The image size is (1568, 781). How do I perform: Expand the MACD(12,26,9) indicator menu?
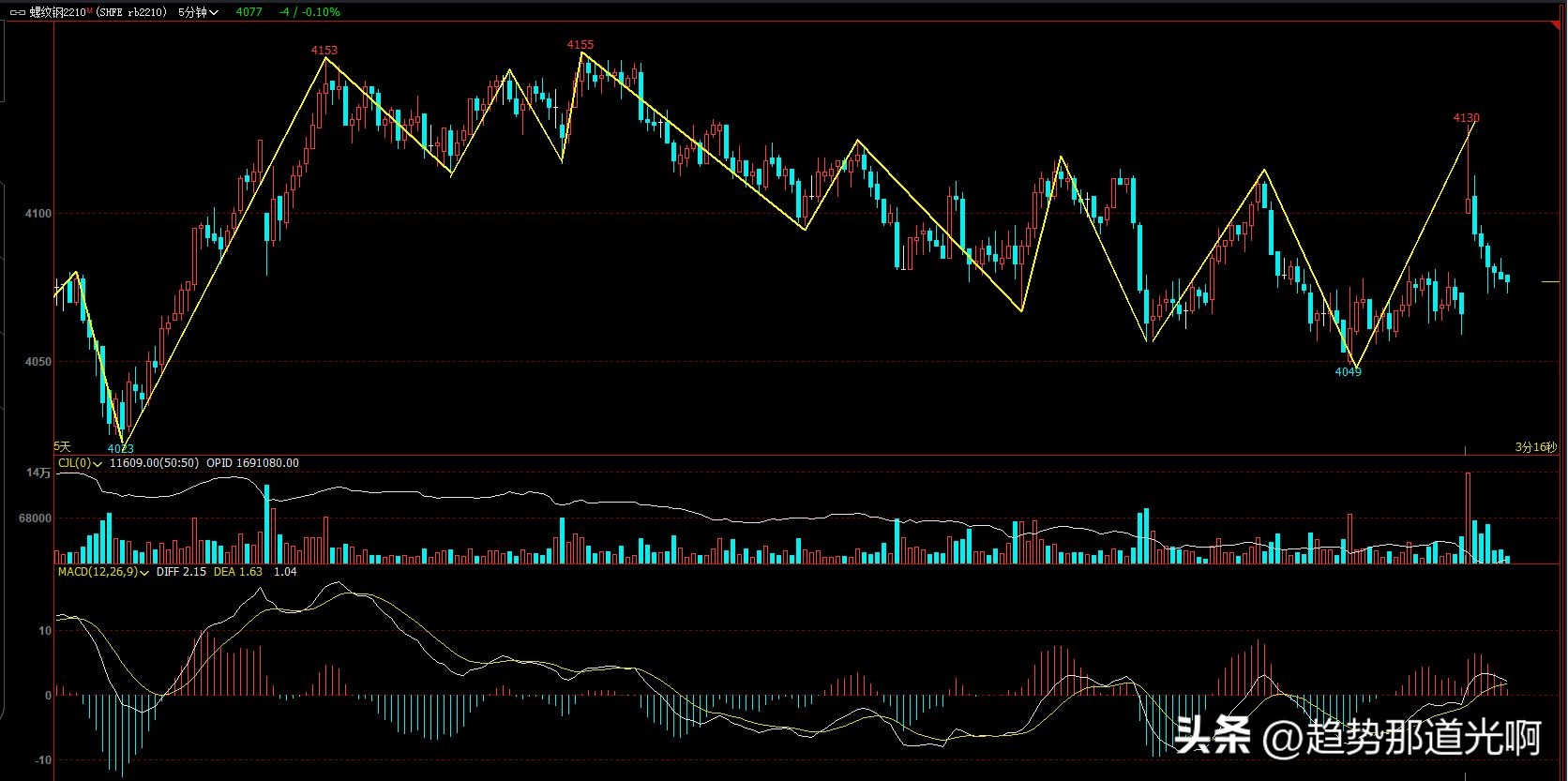(x=103, y=572)
